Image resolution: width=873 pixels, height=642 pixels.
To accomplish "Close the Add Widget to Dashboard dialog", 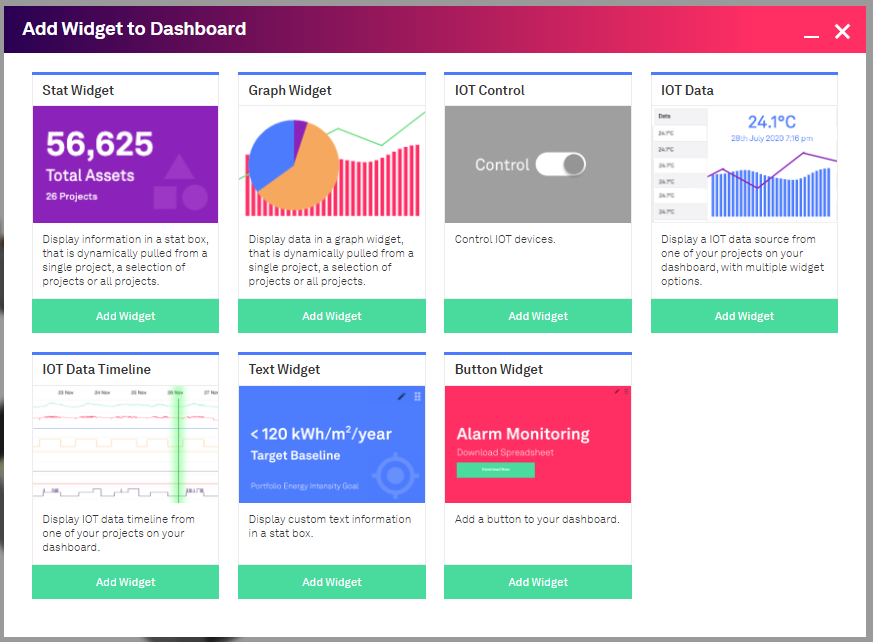I will (842, 32).
